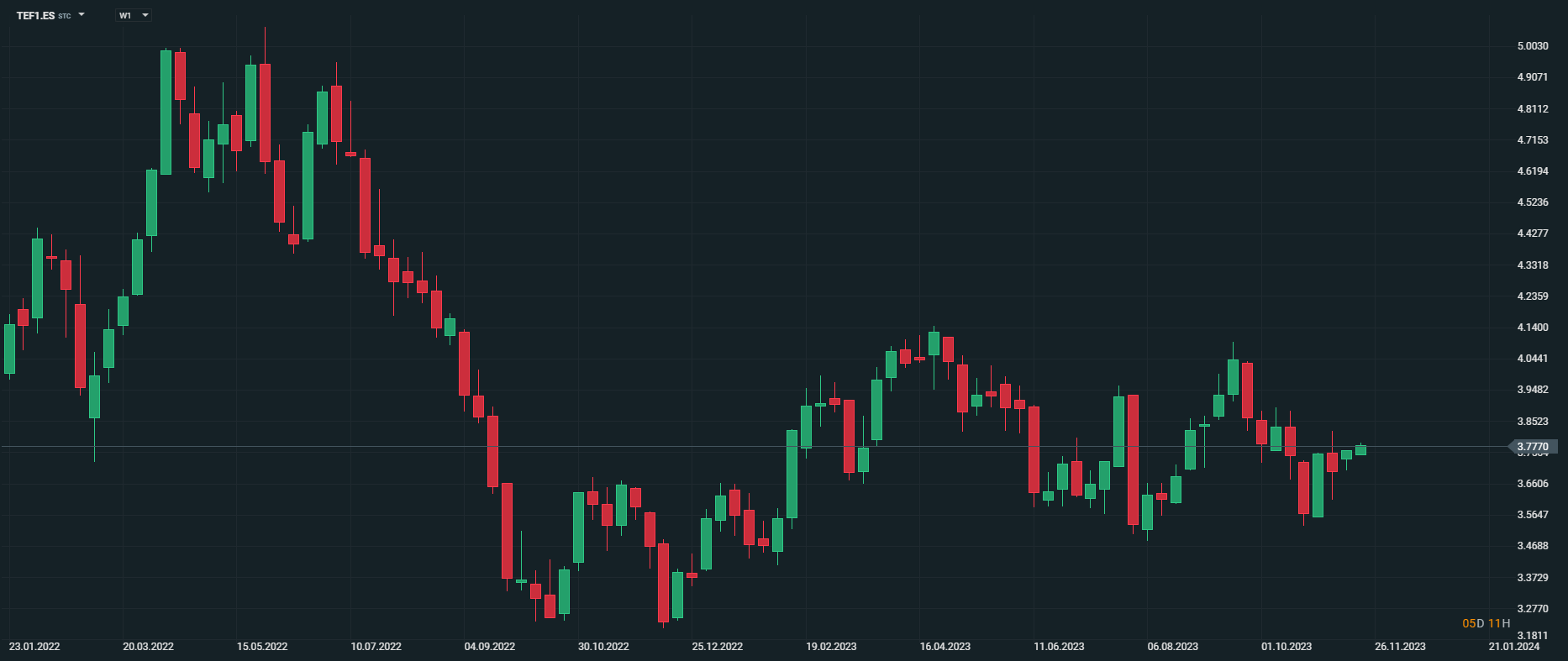Select the 23.01.2022 date on time axis
The image size is (1568, 661).
coord(34,647)
